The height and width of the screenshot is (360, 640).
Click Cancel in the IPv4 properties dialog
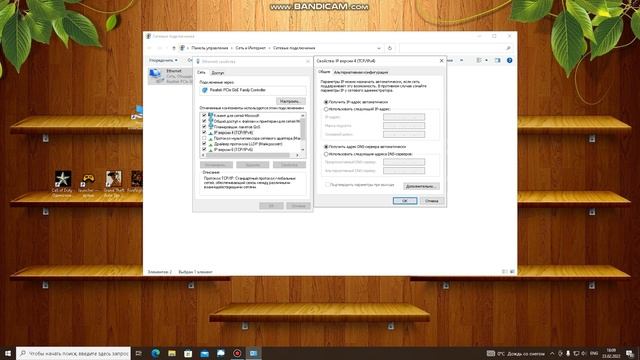coord(432,201)
